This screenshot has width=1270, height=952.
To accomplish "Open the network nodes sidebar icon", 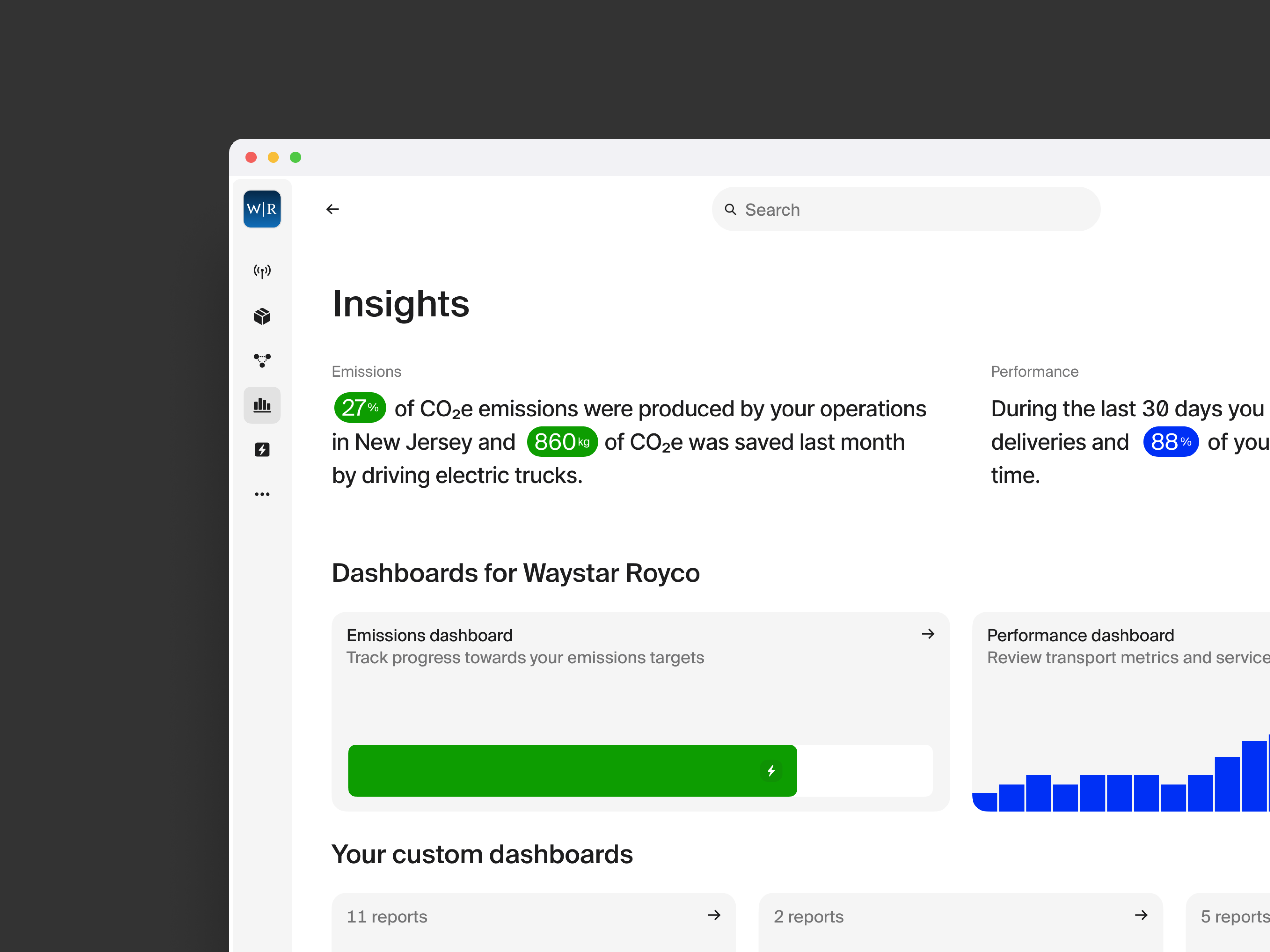I will point(262,360).
